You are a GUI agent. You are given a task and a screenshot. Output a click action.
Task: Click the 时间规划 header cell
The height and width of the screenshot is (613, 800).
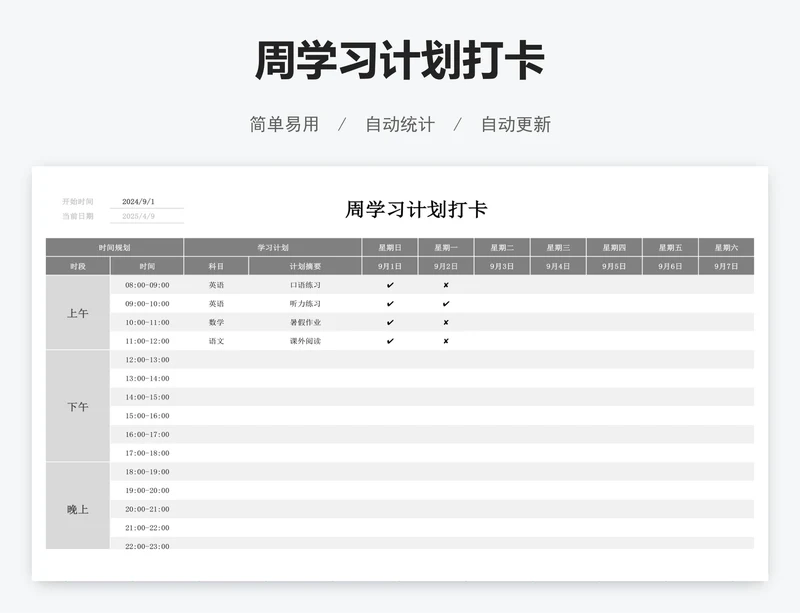[114, 248]
